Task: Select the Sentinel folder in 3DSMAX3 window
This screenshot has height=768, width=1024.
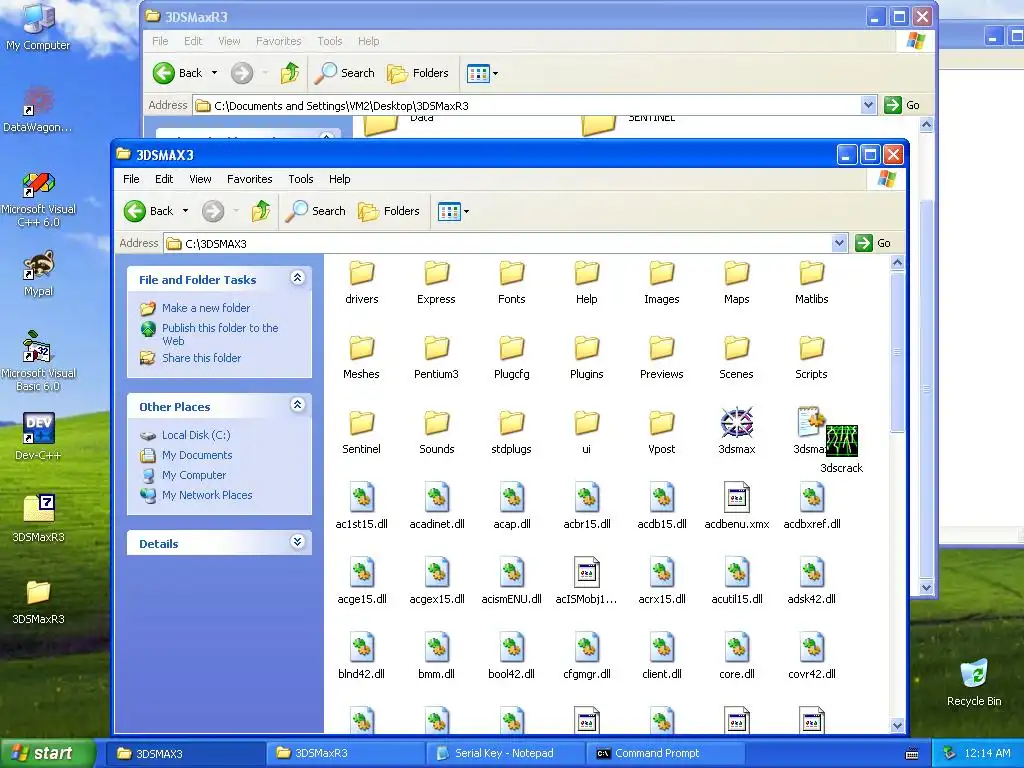Action: [x=361, y=432]
